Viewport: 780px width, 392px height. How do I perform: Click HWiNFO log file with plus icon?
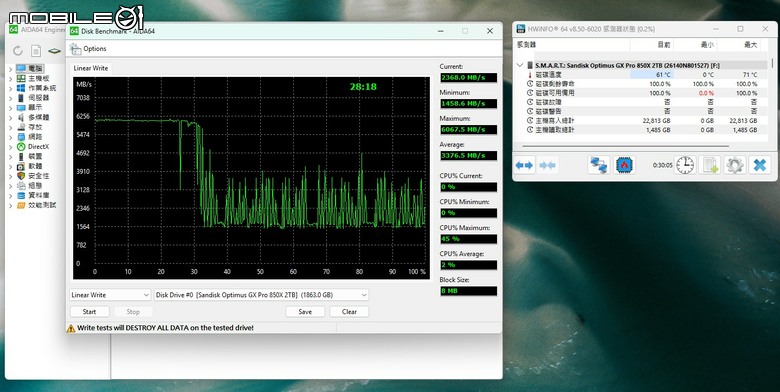pyautogui.click(x=709, y=165)
